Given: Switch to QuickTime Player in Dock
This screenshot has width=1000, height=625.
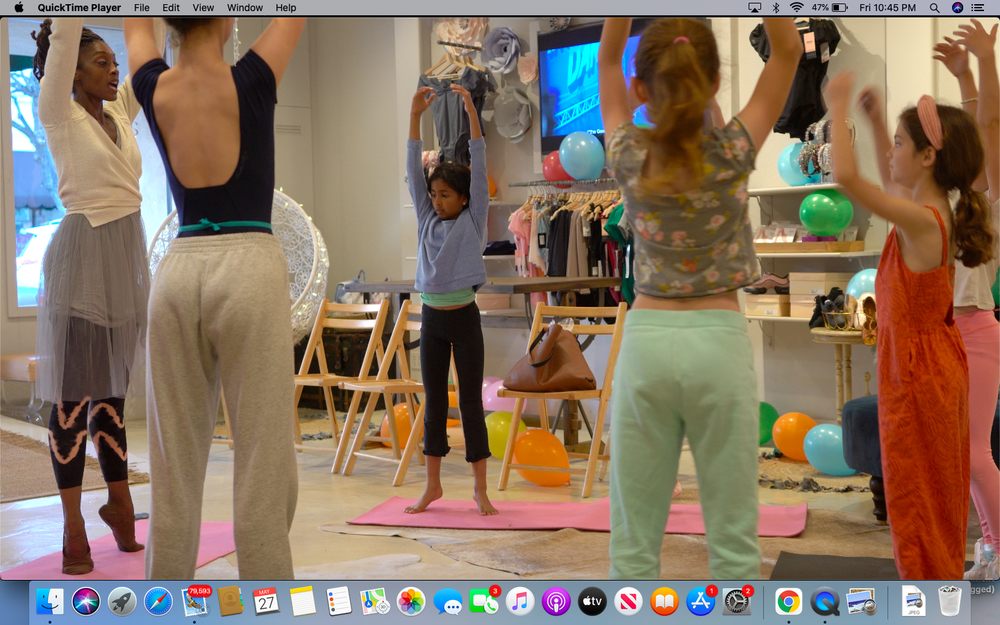Looking at the screenshot, I should tap(825, 601).
